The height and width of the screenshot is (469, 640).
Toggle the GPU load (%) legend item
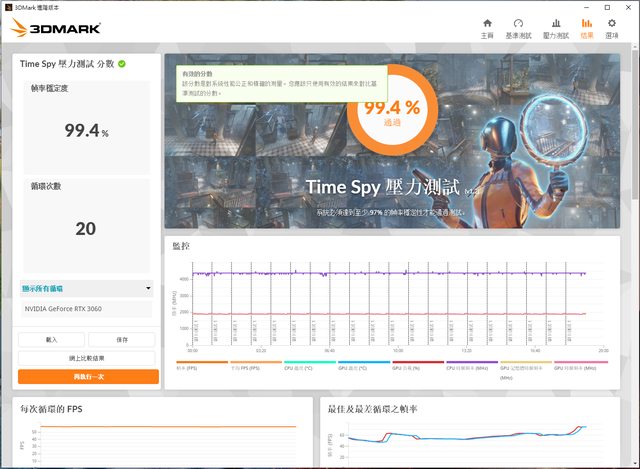tap(407, 367)
